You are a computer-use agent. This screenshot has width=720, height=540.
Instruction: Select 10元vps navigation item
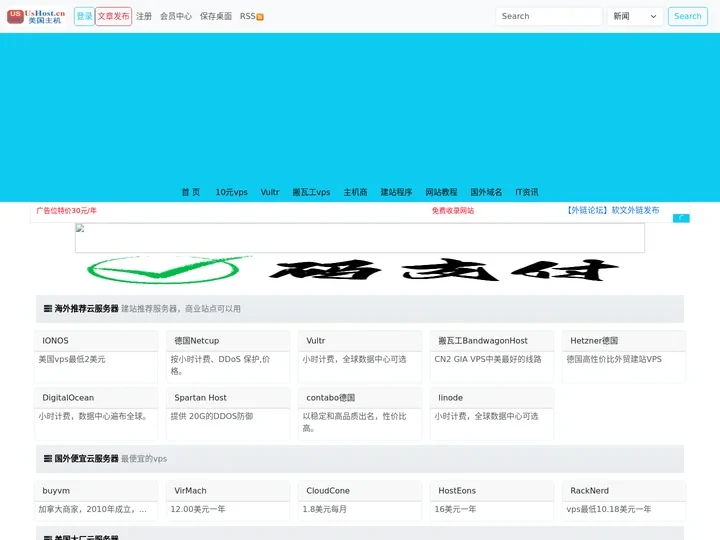(x=231, y=192)
